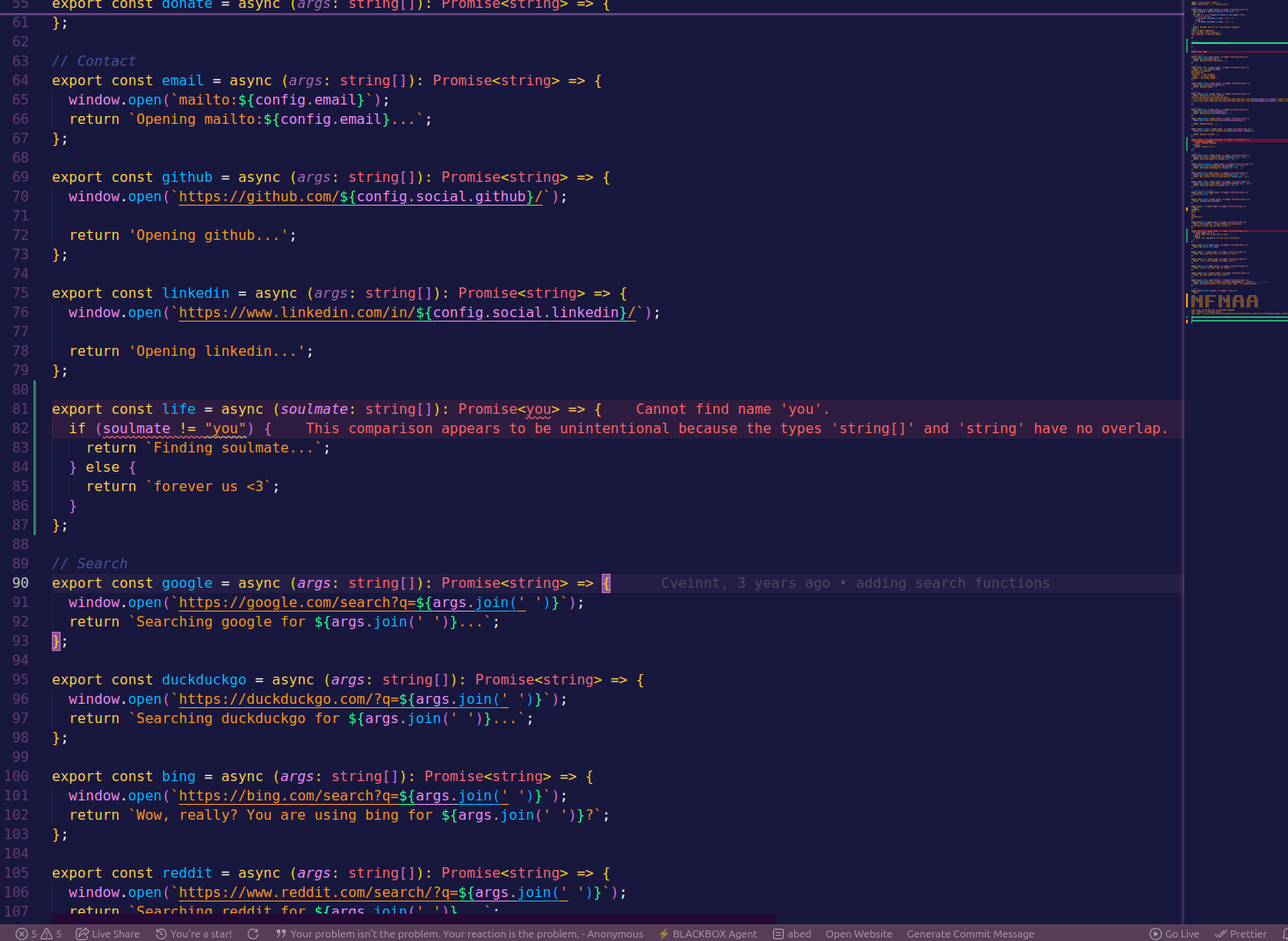Image resolution: width=1288 pixels, height=941 pixels.
Task: Click the circular refresh icon in status bar
Action: point(253,934)
